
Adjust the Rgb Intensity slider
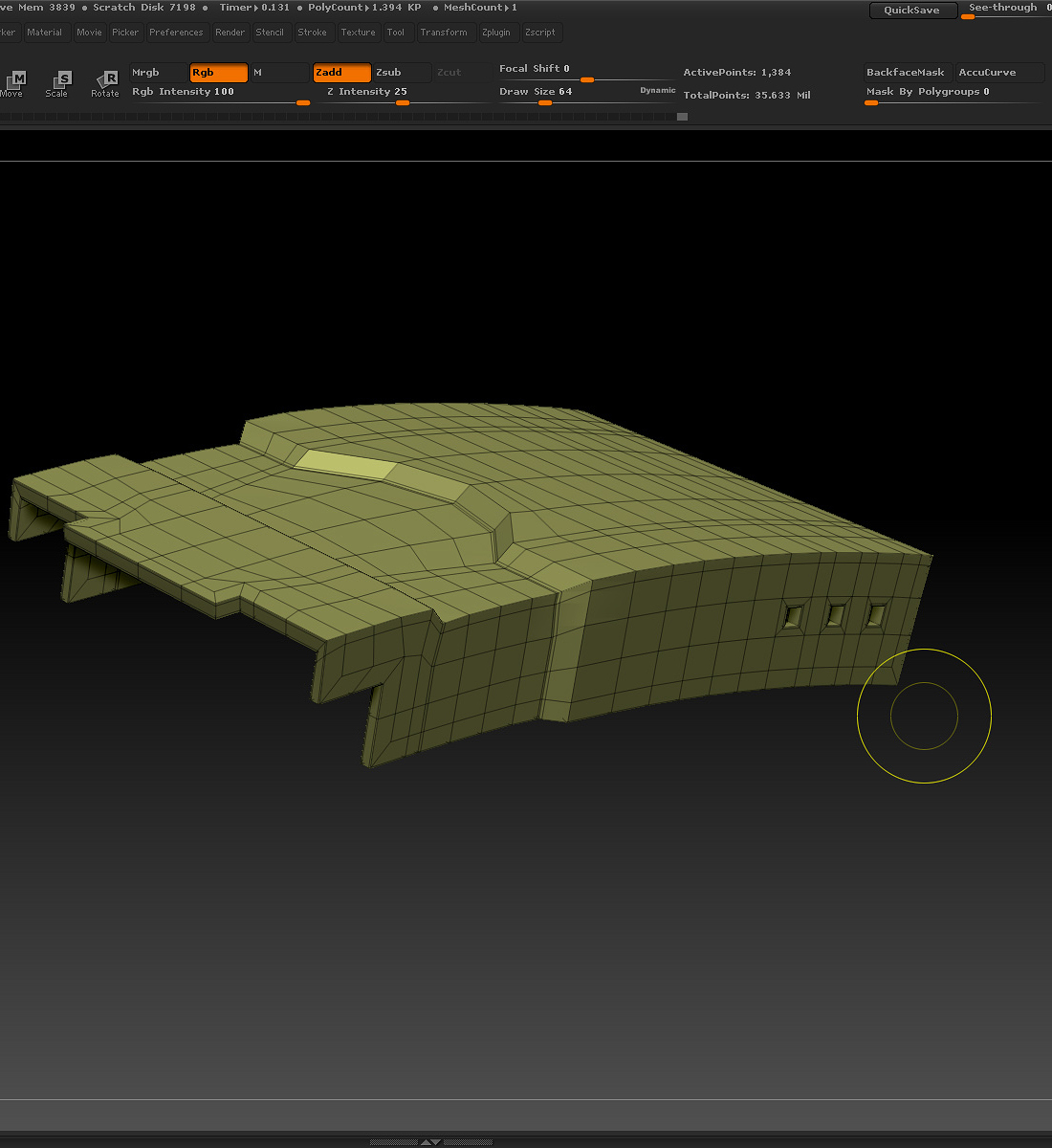[x=221, y=95]
